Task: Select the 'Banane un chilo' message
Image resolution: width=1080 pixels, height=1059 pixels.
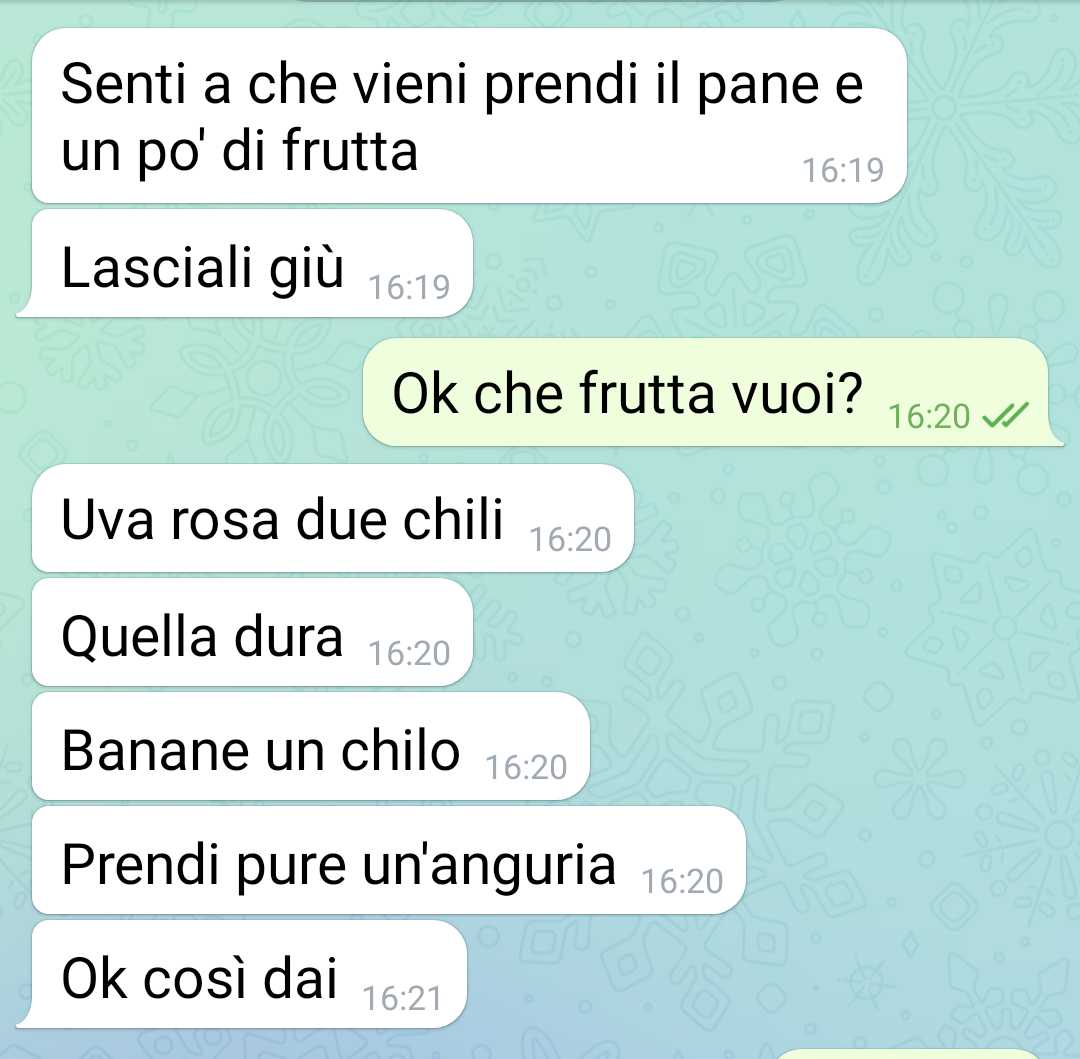Action: pos(311,747)
